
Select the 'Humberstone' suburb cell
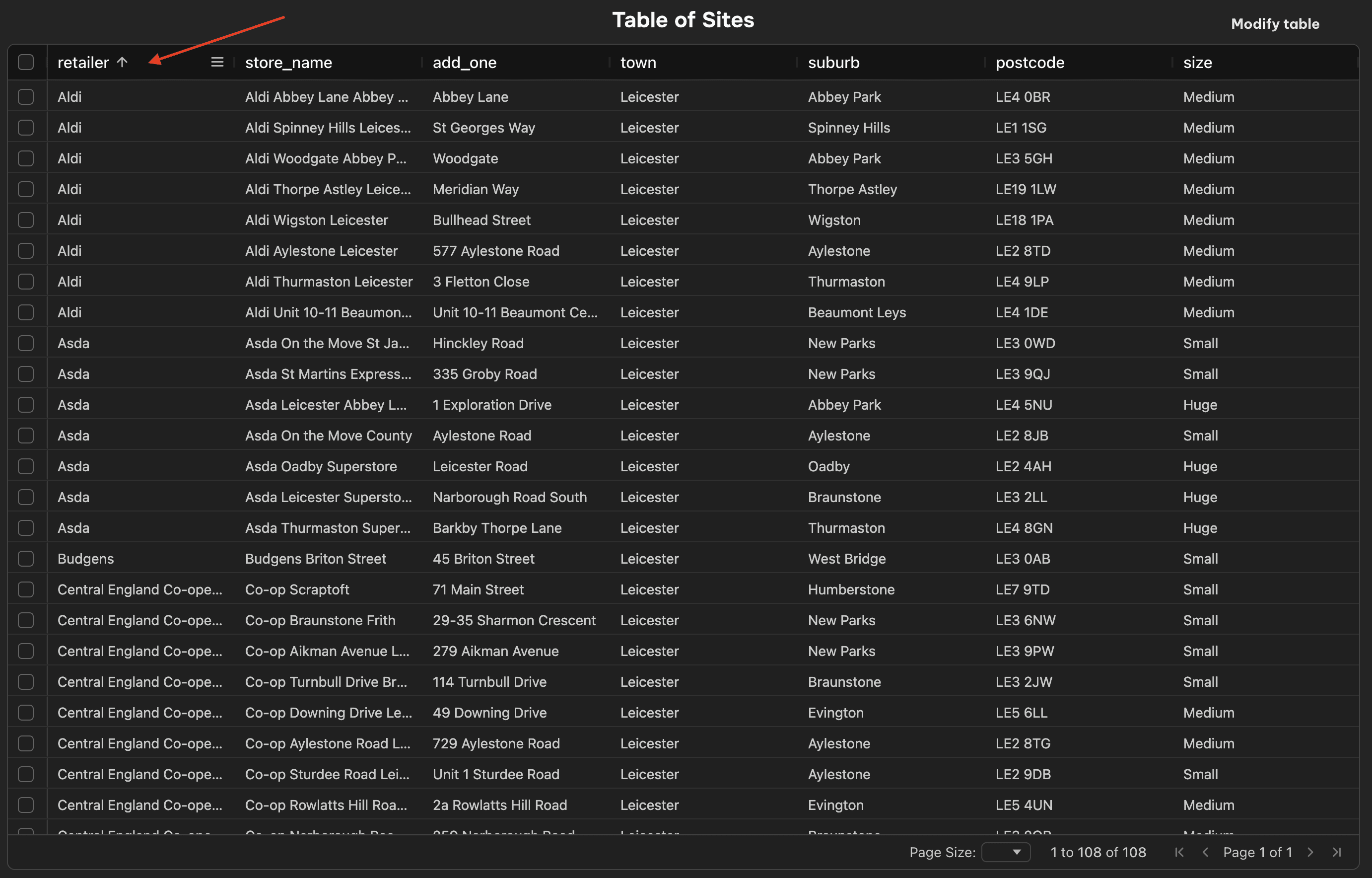851,589
